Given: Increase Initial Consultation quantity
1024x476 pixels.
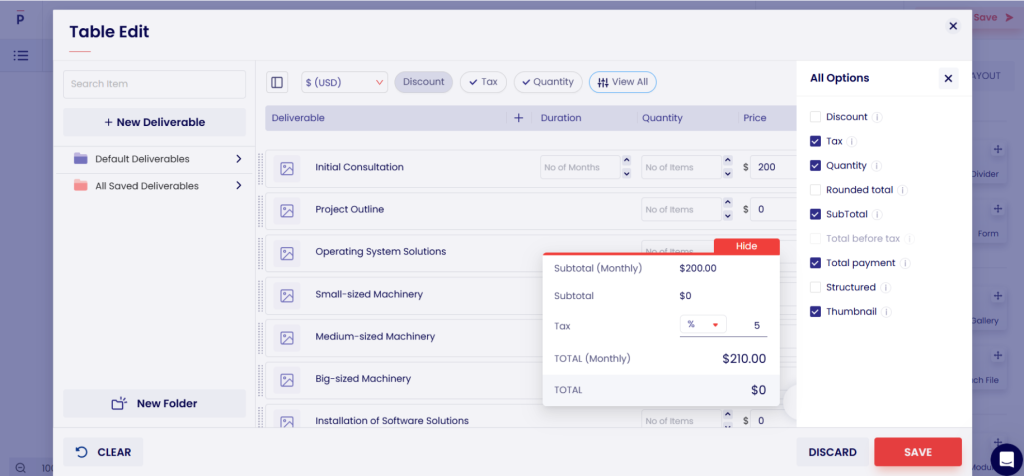Looking at the screenshot, I should (728, 161).
